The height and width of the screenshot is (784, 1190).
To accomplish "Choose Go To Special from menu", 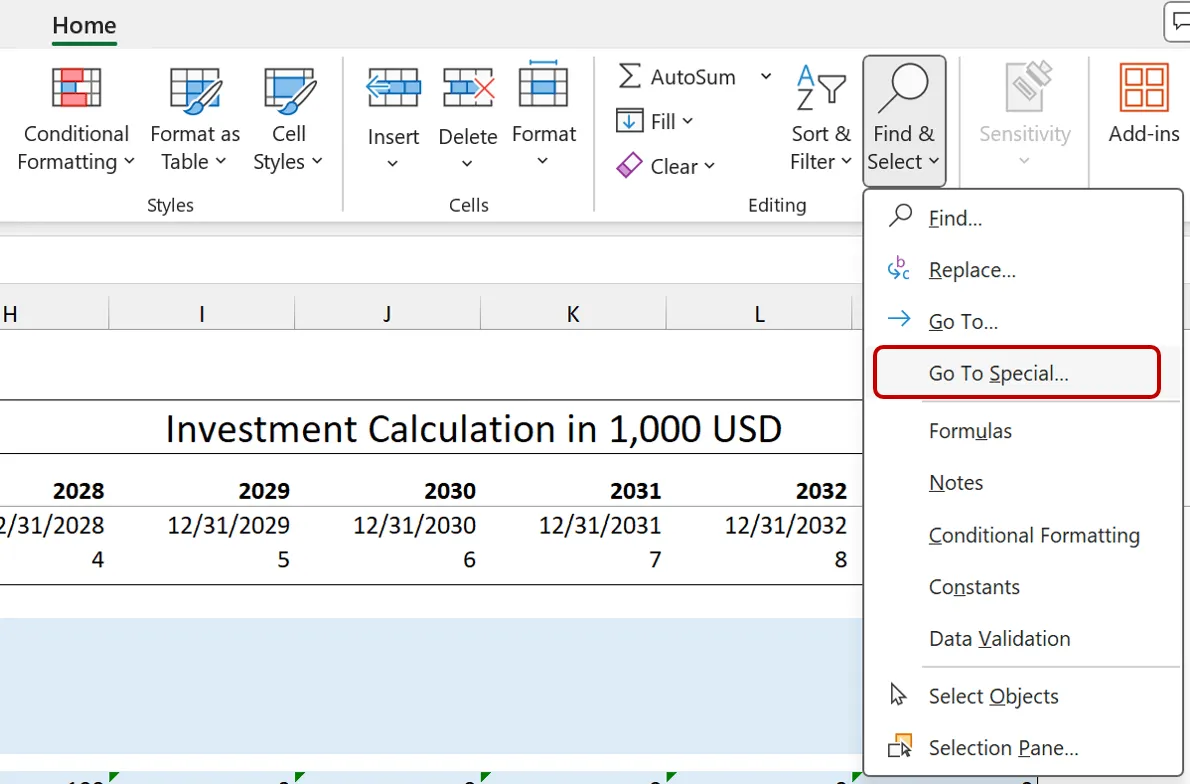I will (x=998, y=374).
